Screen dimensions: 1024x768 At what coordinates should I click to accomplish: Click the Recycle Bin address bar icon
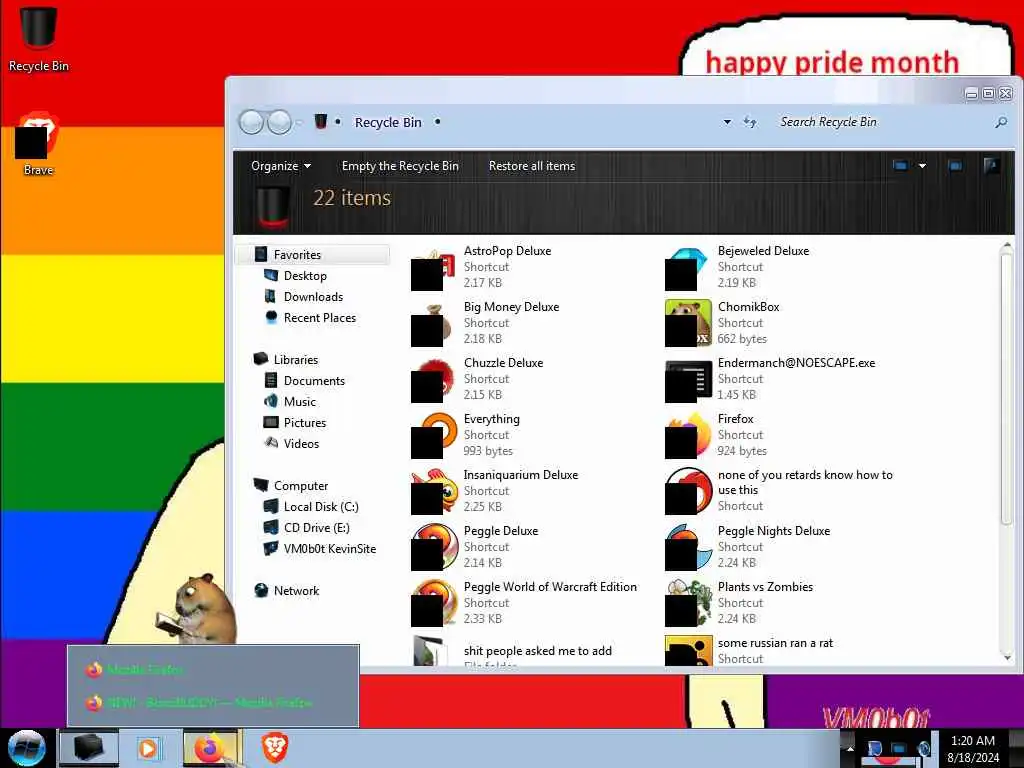(x=321, y=121)
